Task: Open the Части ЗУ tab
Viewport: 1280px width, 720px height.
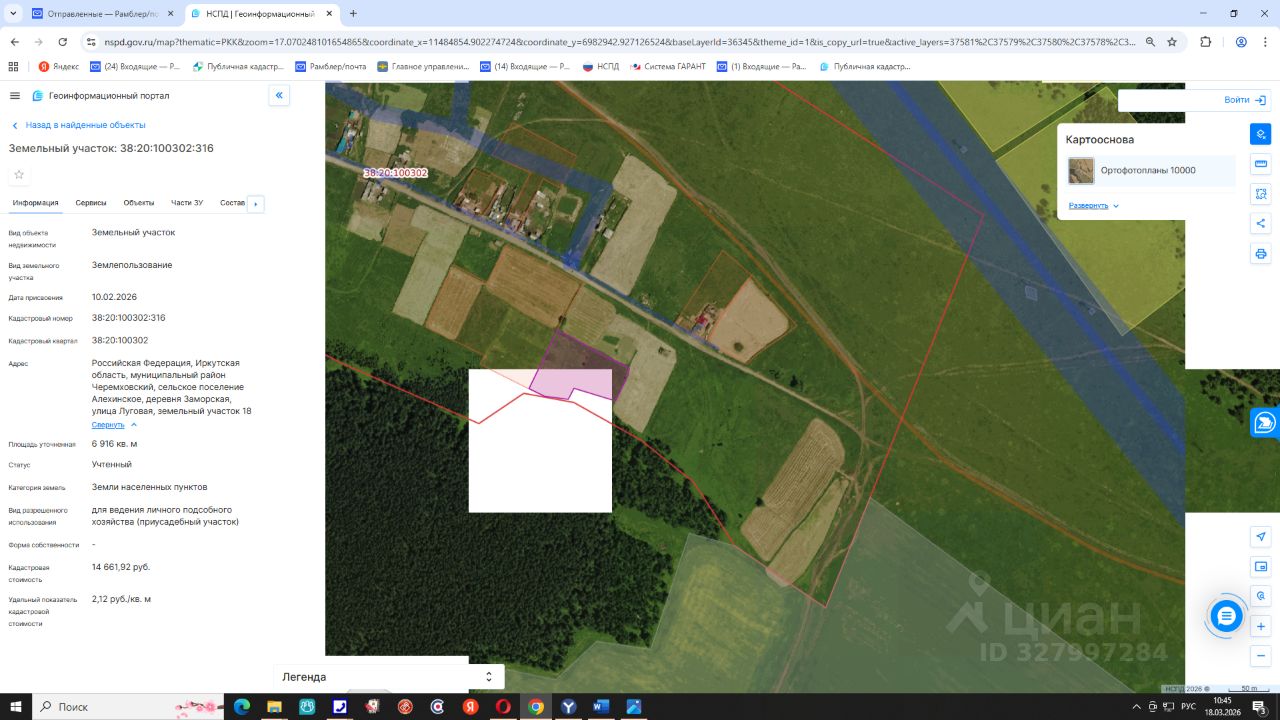Action: point(187,203)
